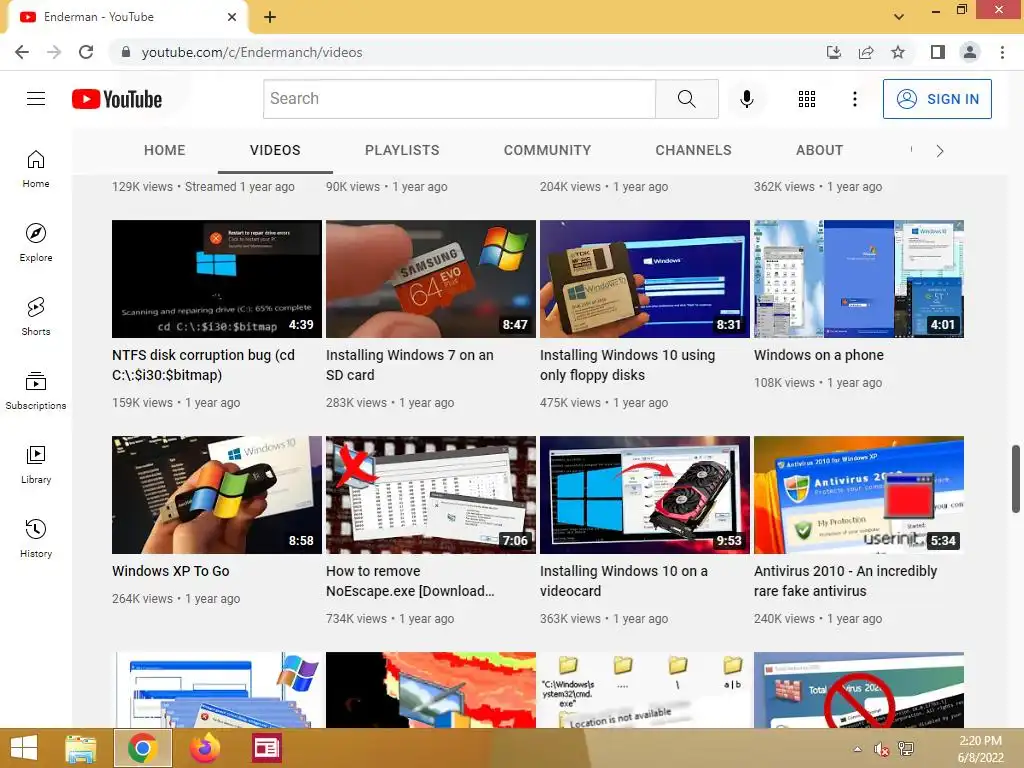Bookmark this page with star icon
The height and width of the screenshot is (768, 1024).
[x=898, y=52]
